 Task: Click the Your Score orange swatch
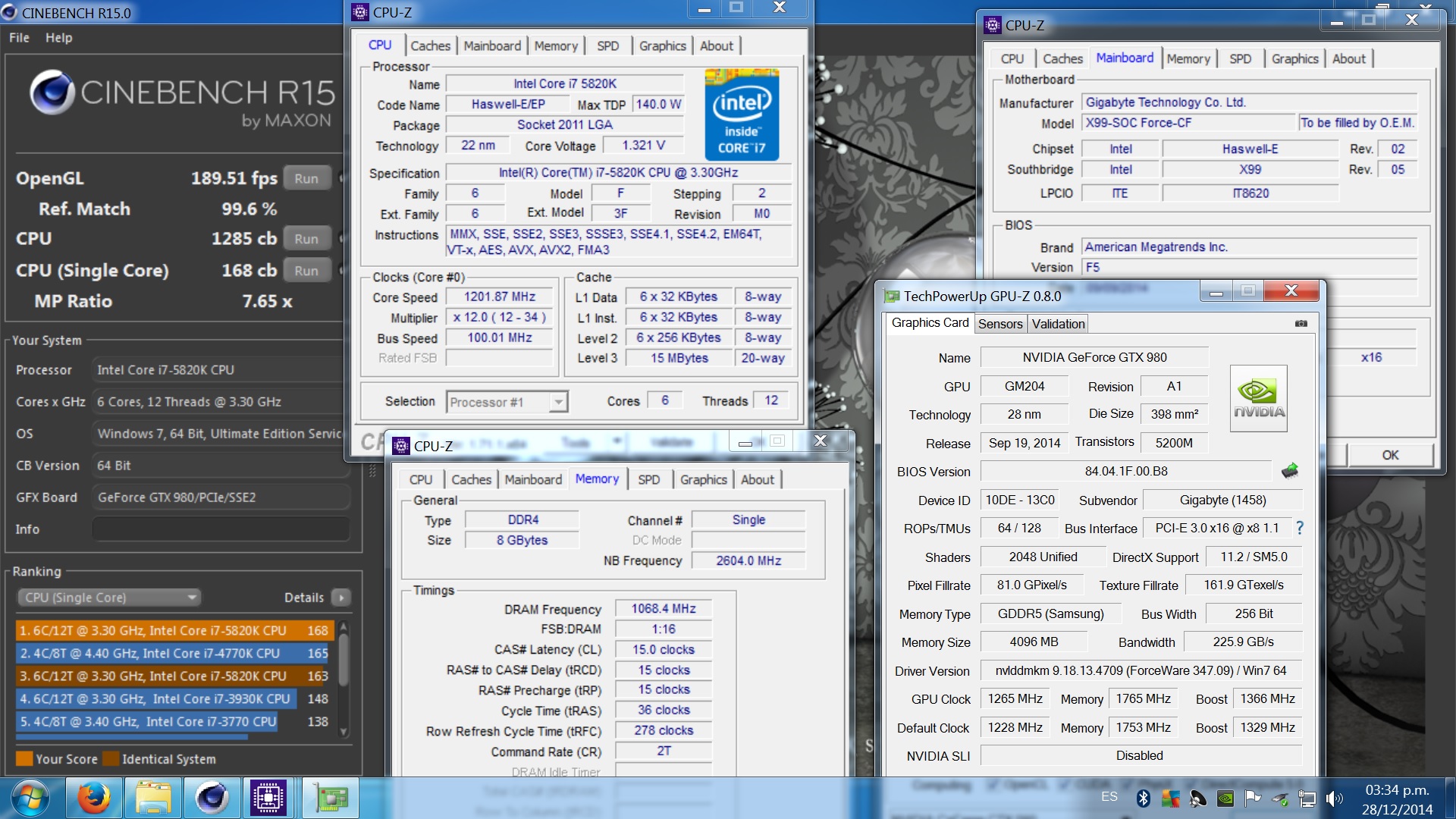point(24,758)
